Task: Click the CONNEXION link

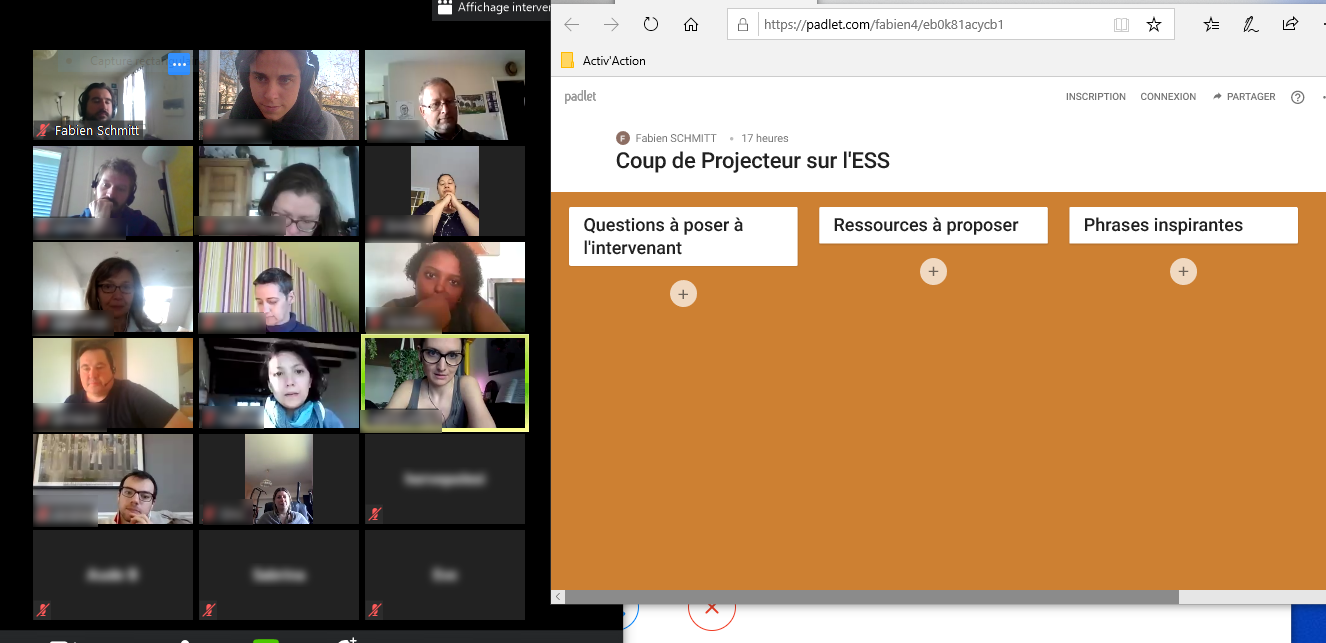Action: tap(1168, 97)
